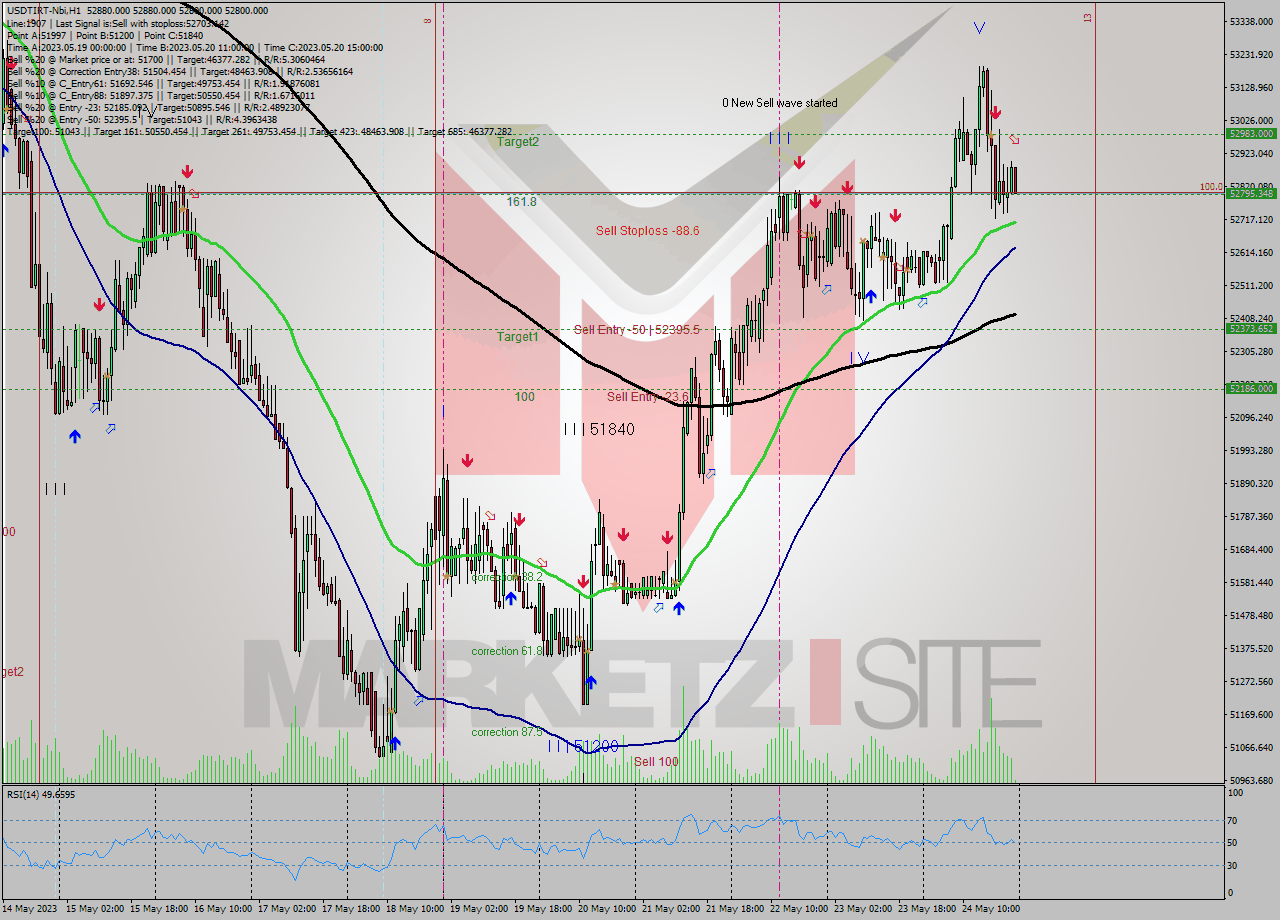Click the blue V marker above the chart high

click(x=979, y=28)
